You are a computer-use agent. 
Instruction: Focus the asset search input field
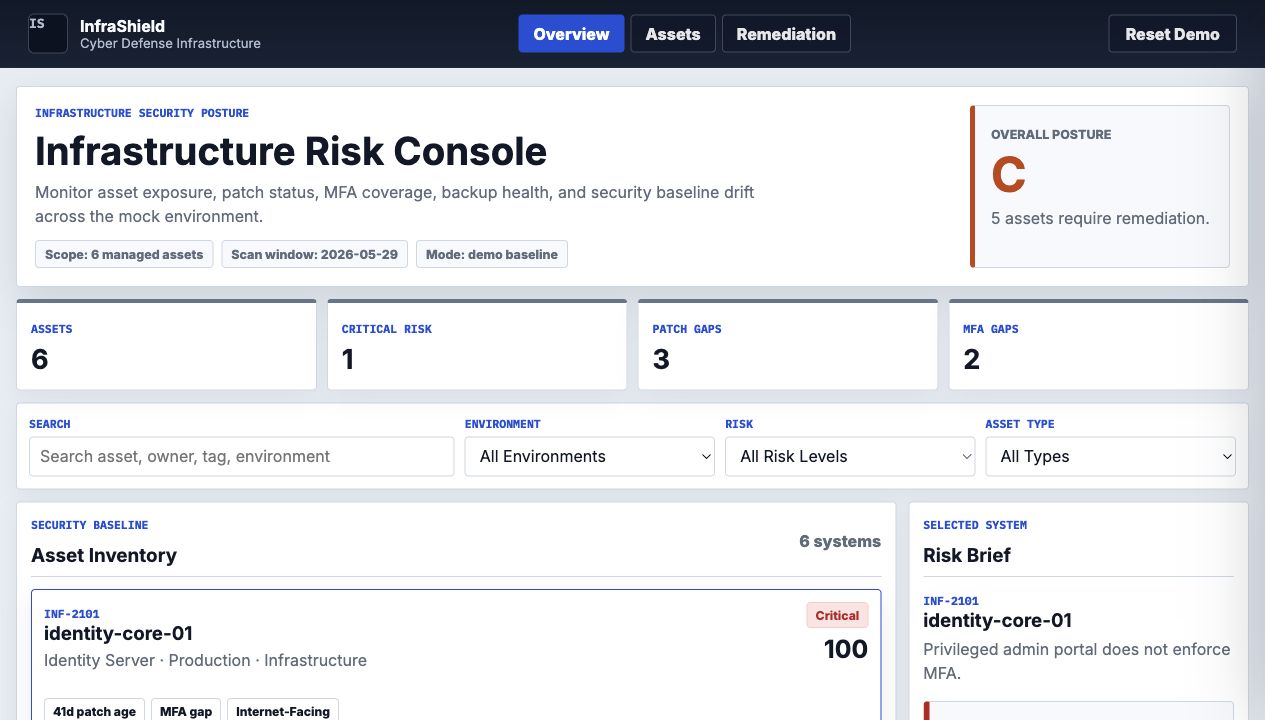(242, 456)
